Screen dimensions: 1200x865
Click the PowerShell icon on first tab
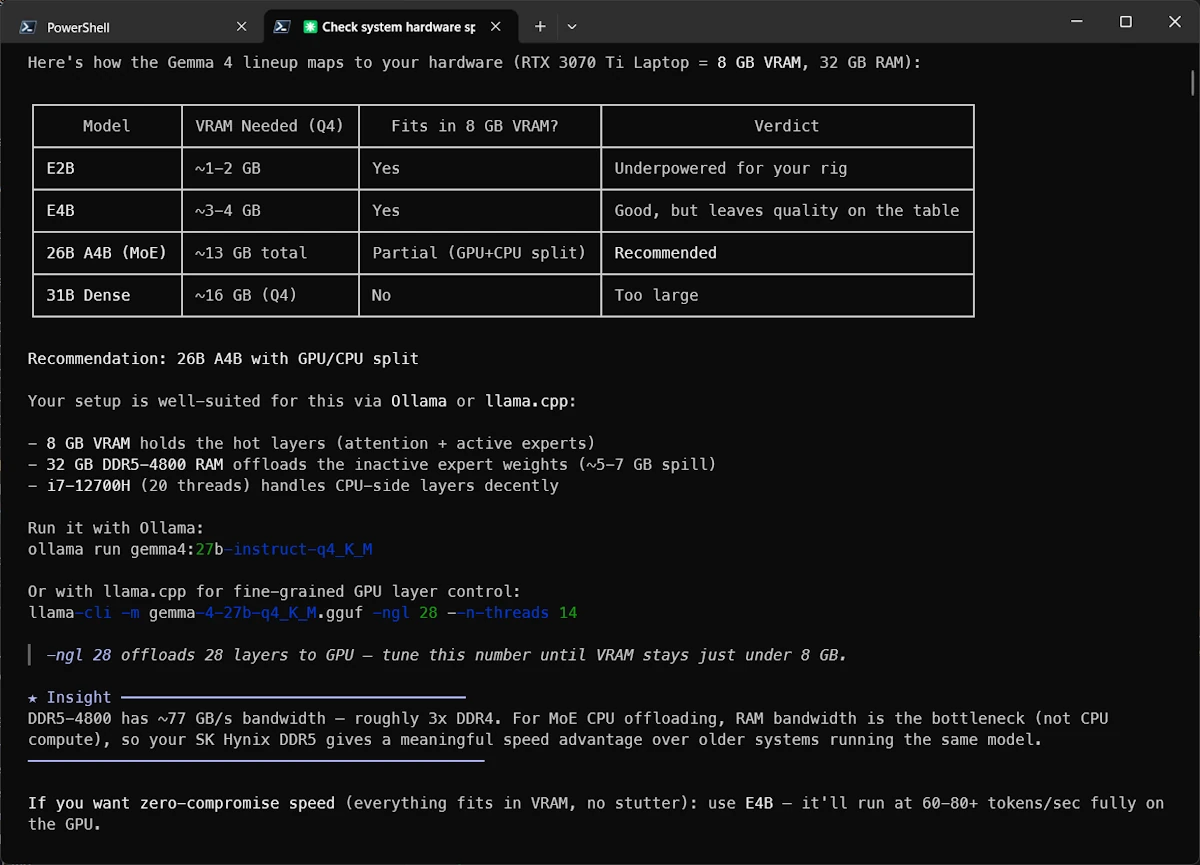pos(29,27)
